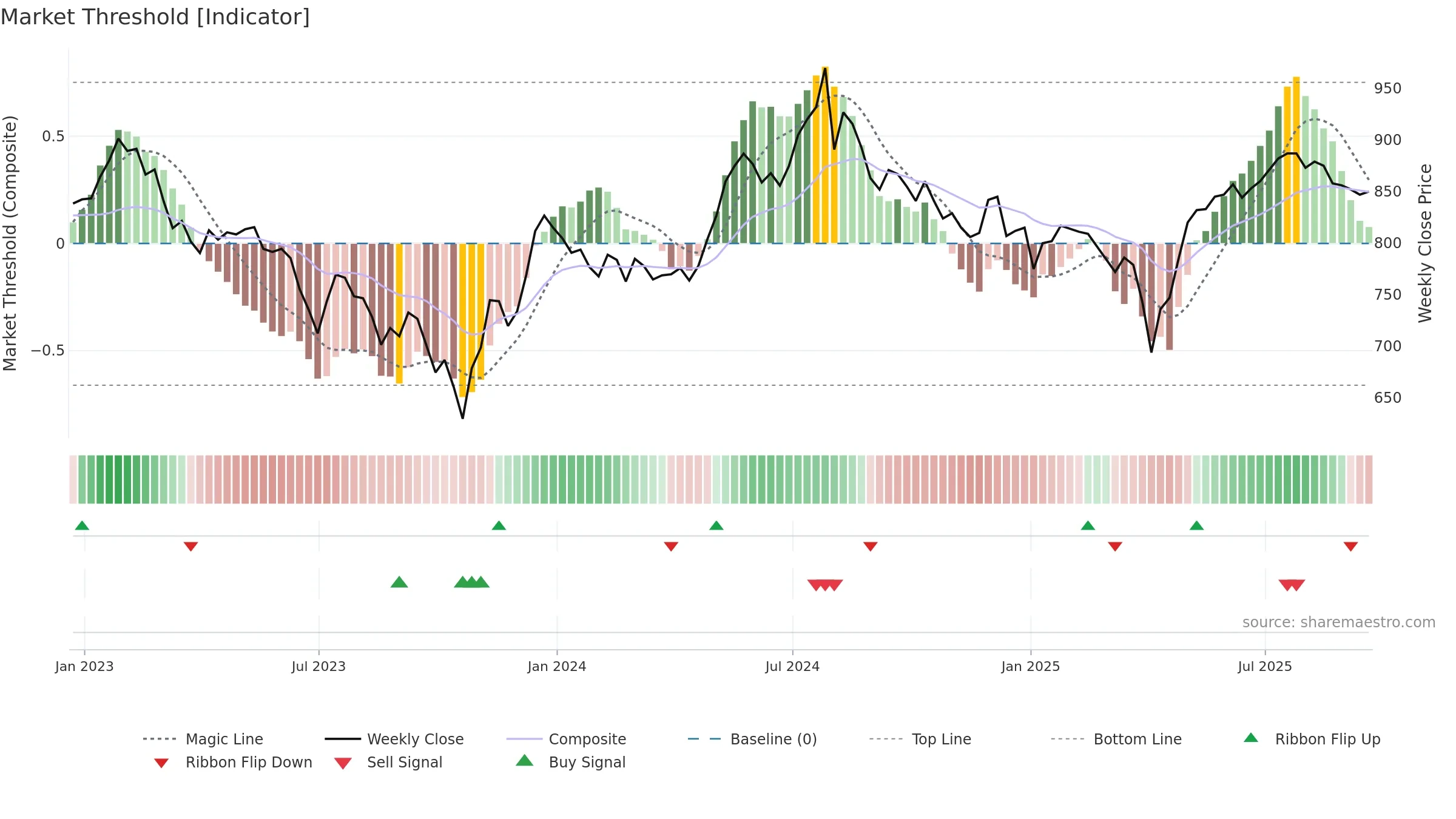Viewport: 1456px width, 819px height.
Task: Click the 650 price axis tick
Action: 1388,398
